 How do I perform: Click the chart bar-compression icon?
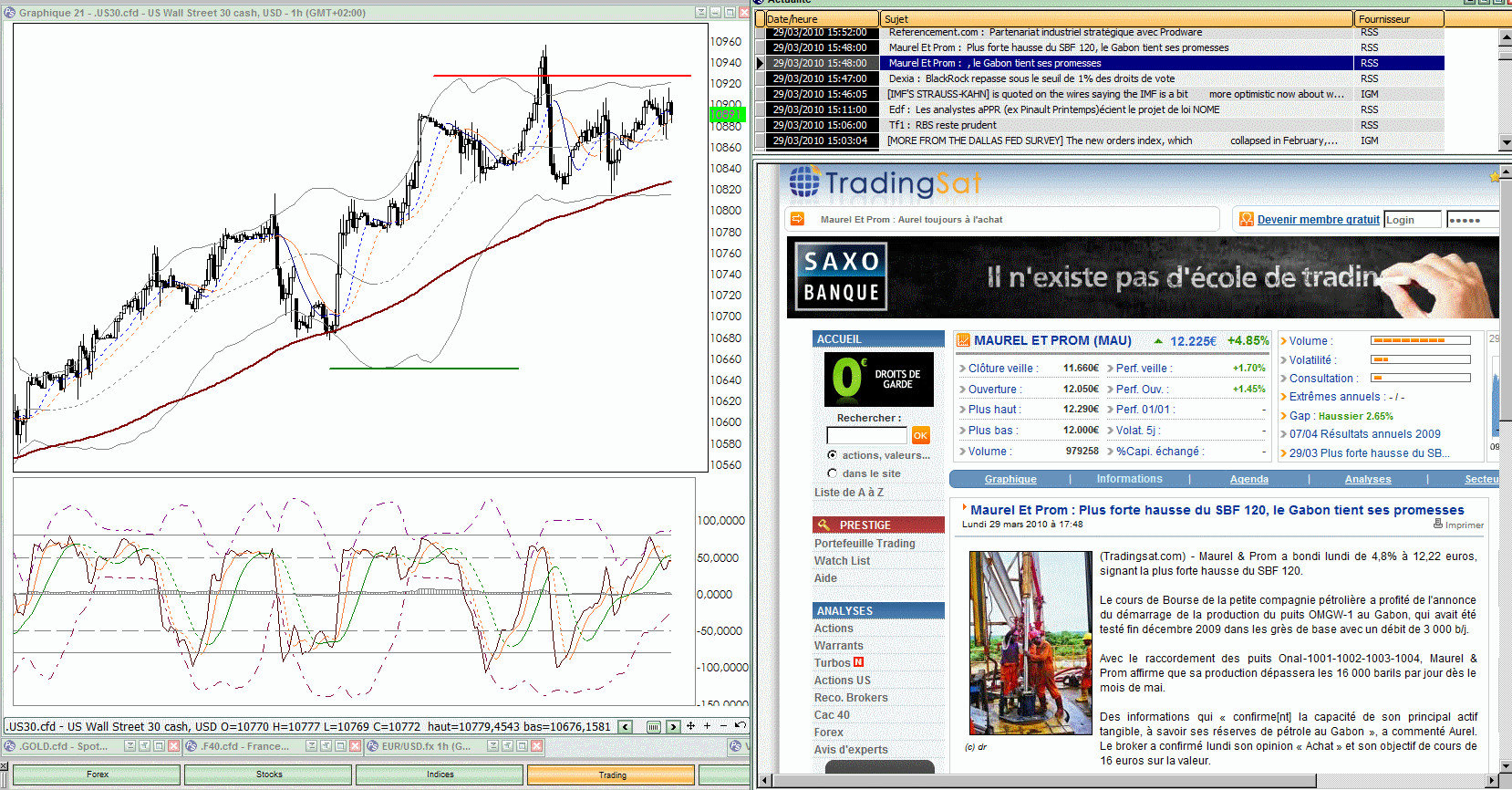pyautogui.click(x=654, y=727)
